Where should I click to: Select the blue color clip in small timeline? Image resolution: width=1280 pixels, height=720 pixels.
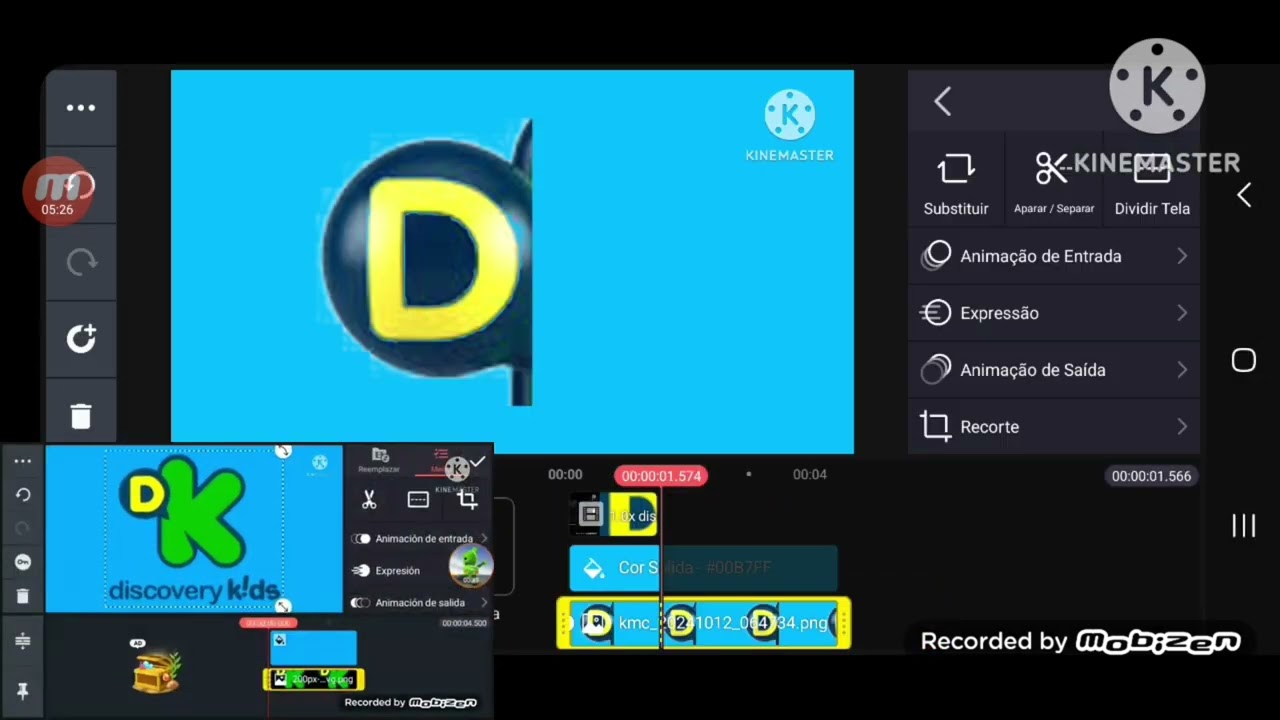tap(313, 648)
